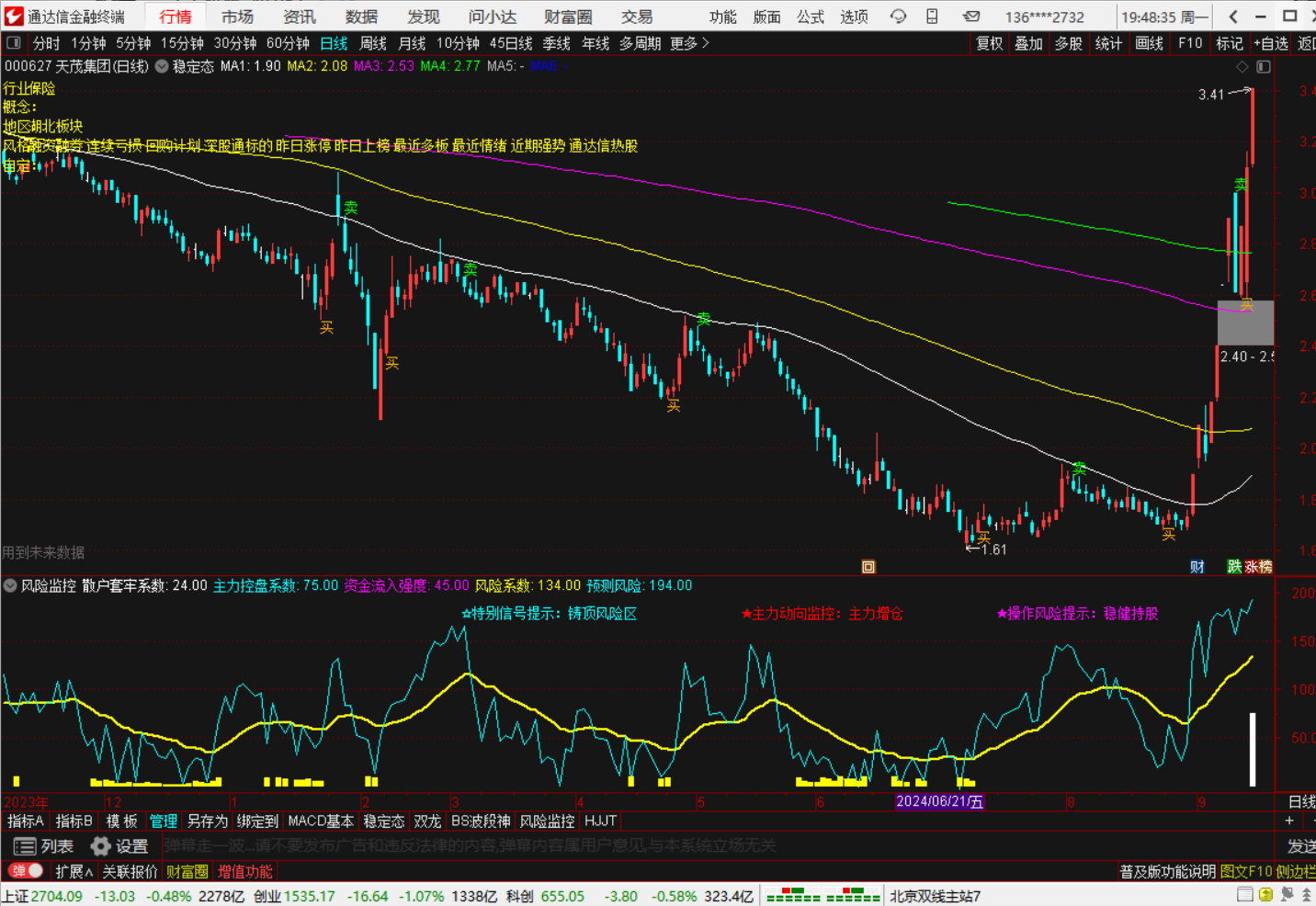Open the mobile phone icon in title bar
Screen dimensions: 1316x906
click(x=932, y=17)
